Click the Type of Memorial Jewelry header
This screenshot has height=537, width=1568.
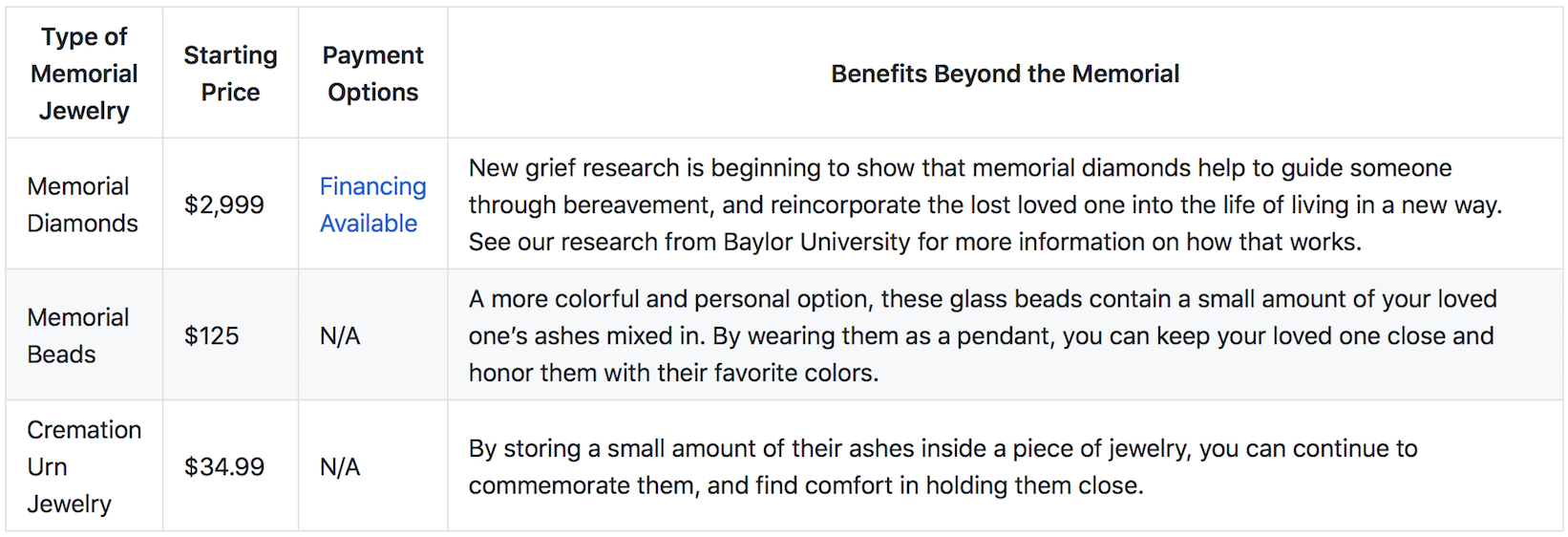point(84,74)
